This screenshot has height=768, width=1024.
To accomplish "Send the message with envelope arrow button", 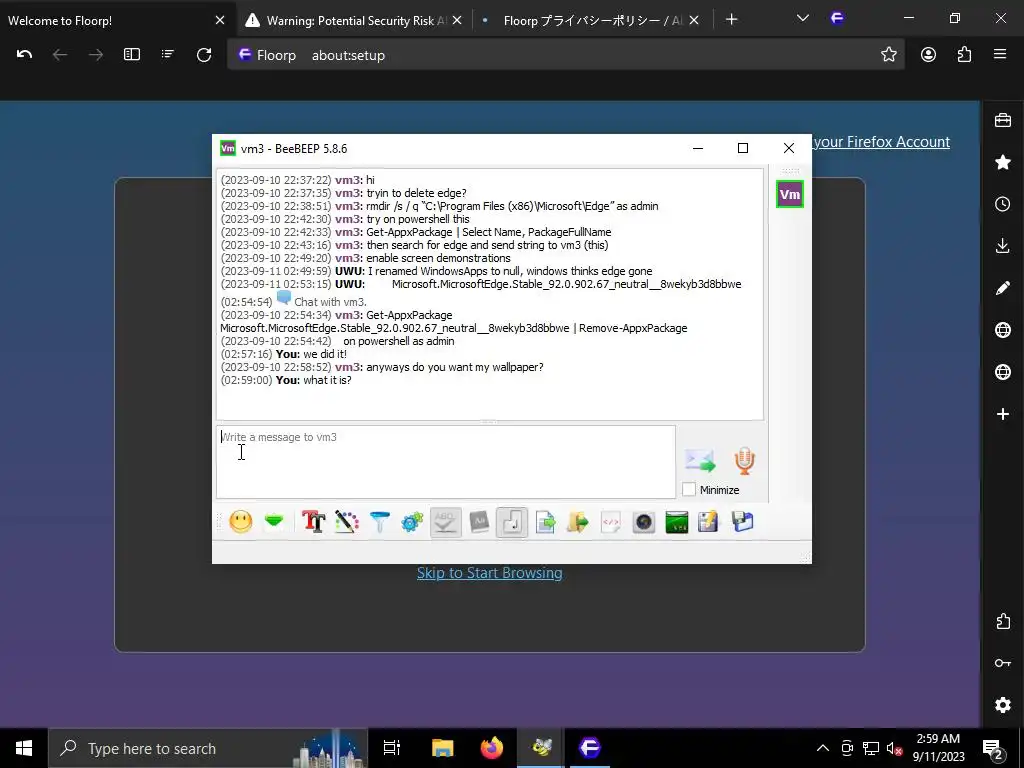I will point(700,461).
